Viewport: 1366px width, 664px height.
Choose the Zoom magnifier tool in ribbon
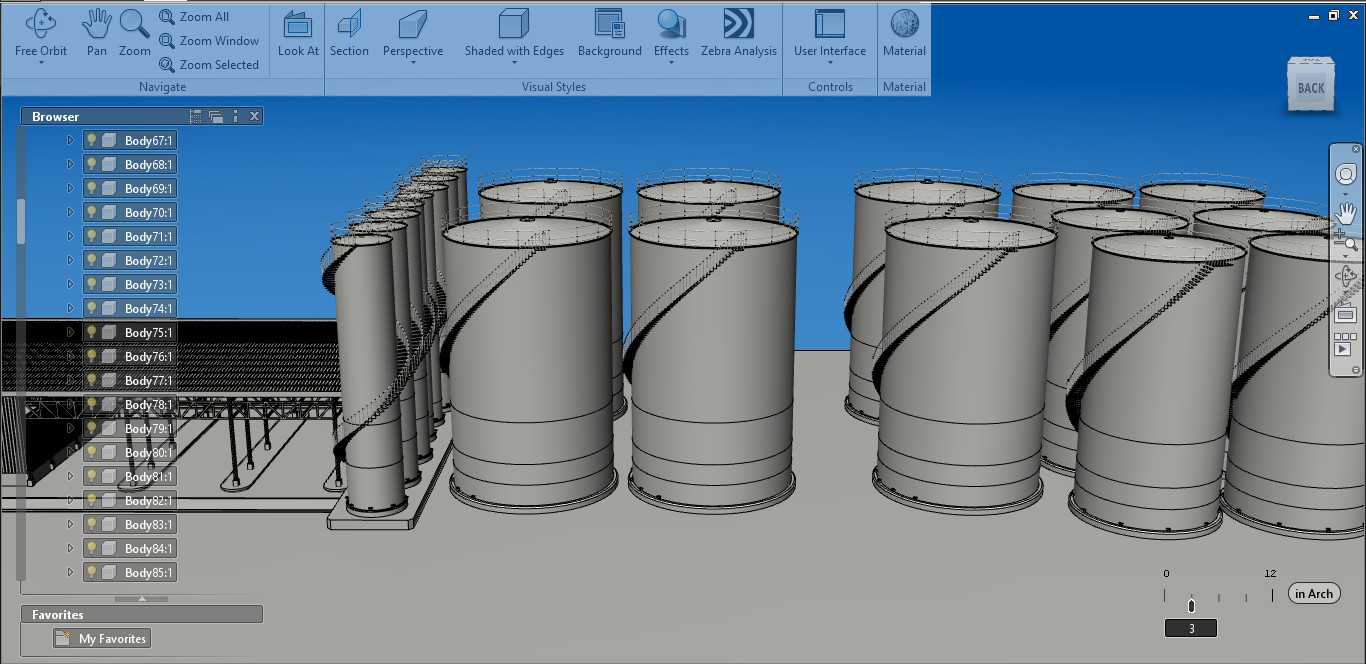coord(134,32)
